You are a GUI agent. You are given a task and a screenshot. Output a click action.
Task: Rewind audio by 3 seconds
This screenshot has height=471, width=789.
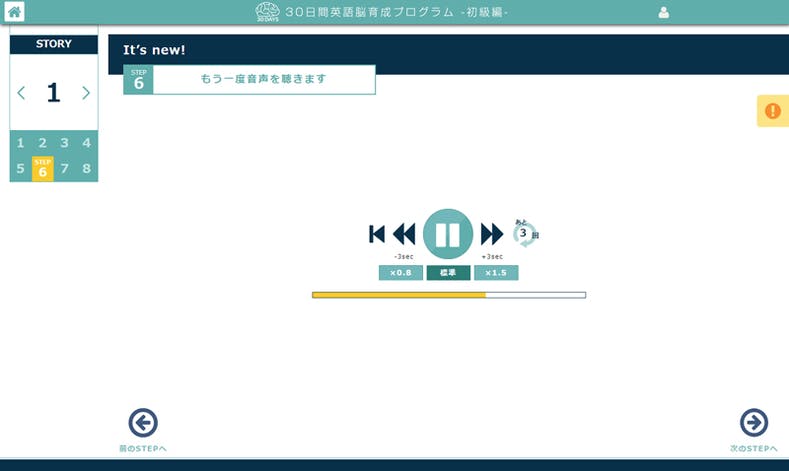click(404, 234)
